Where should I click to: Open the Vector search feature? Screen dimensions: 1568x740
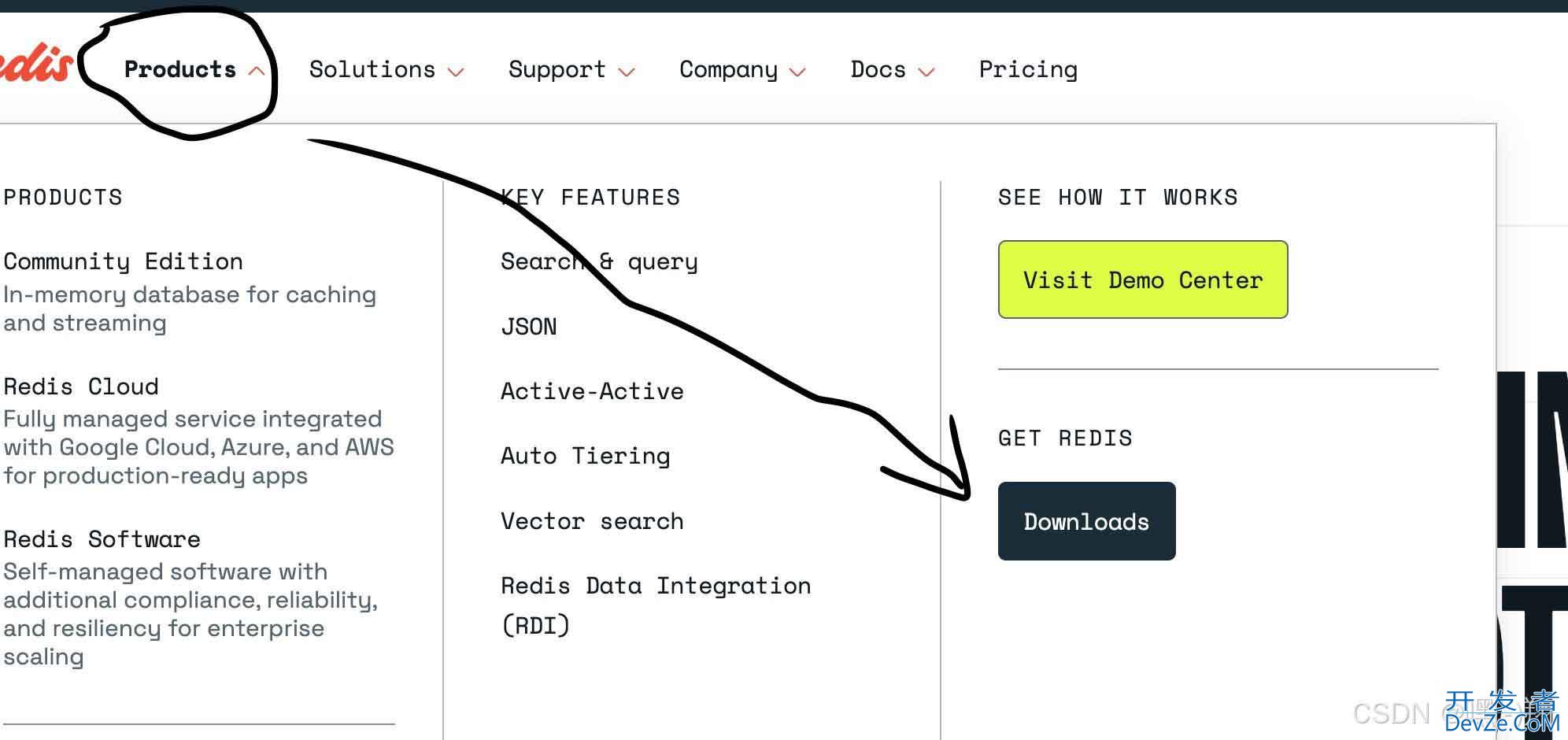[x=592, y=521]
